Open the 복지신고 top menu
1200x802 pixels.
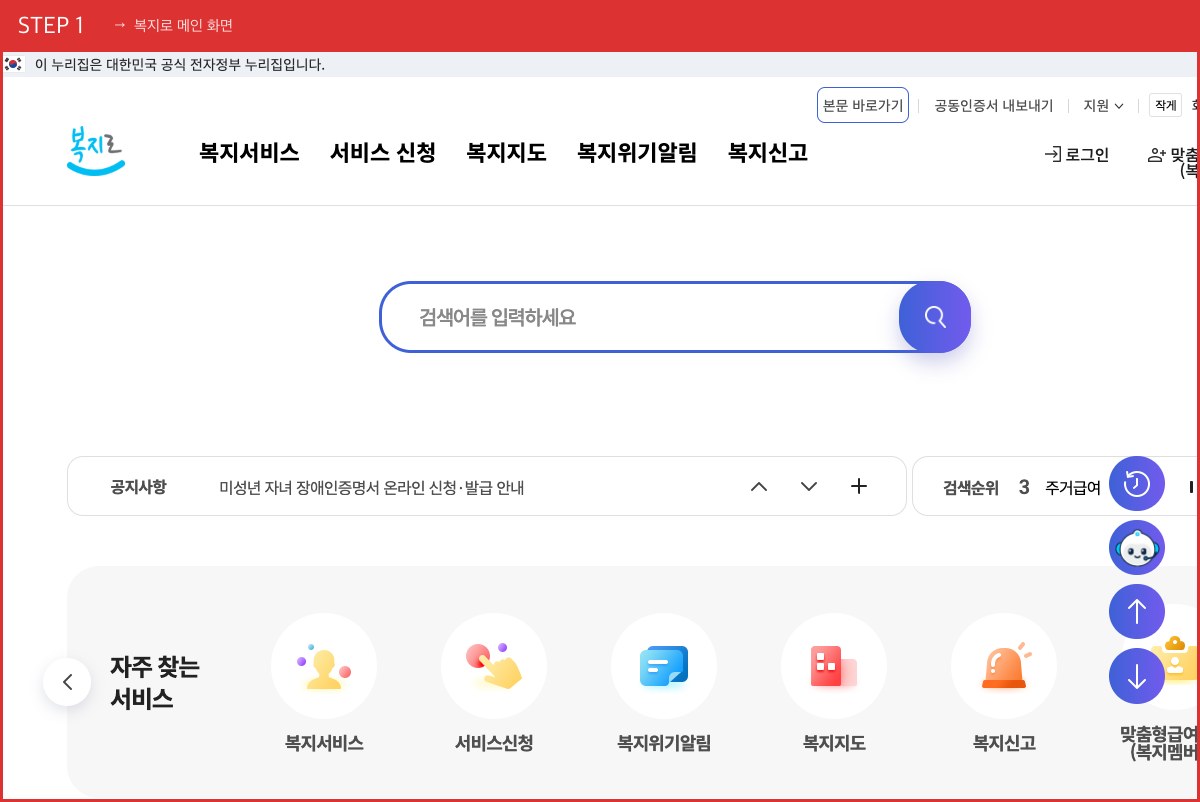pos(768,153)
